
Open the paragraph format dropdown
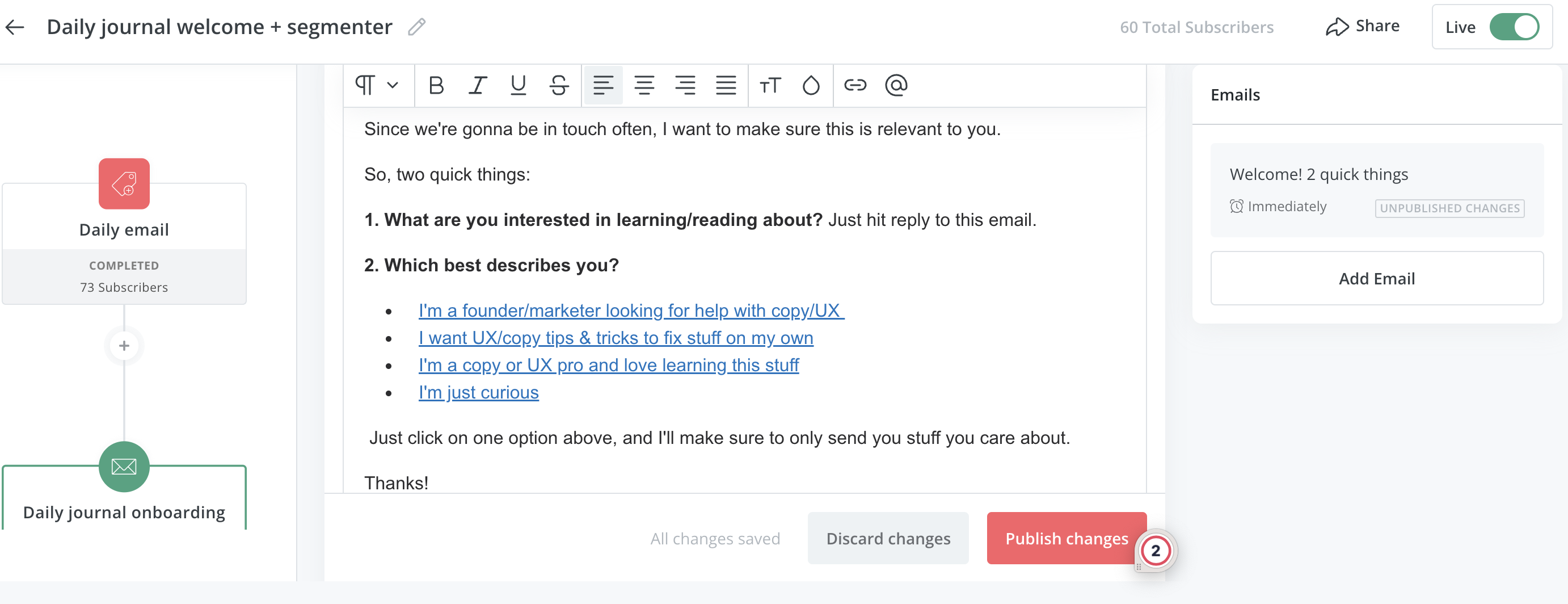tap(377, 85)
